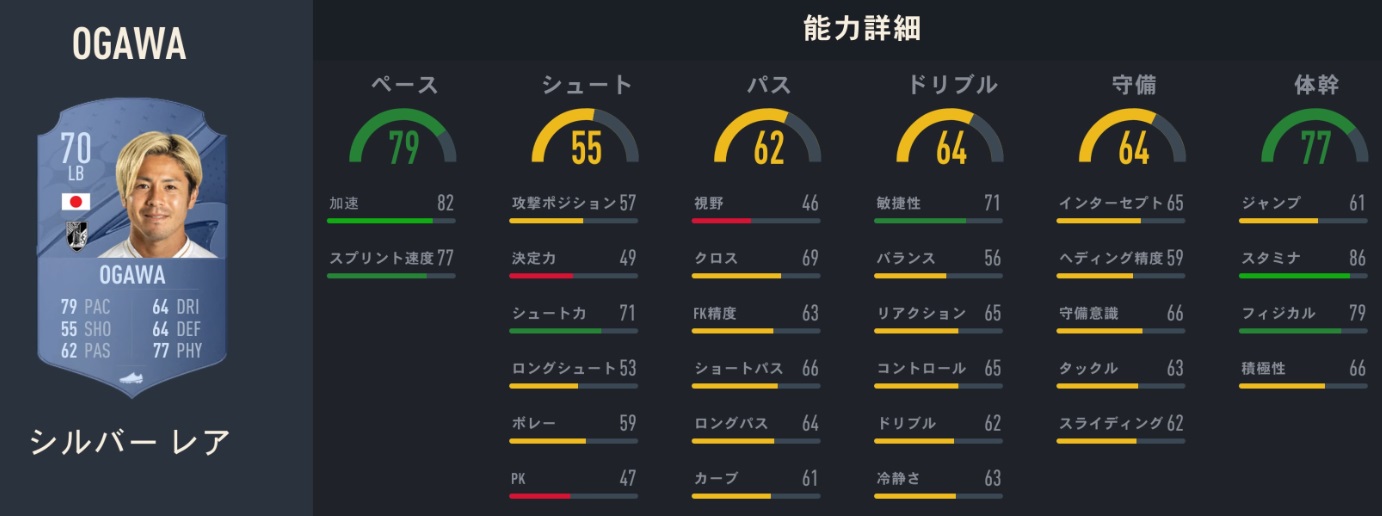
Task: Click the シュート gauge showing 55
Action: [x=586, y=139]
